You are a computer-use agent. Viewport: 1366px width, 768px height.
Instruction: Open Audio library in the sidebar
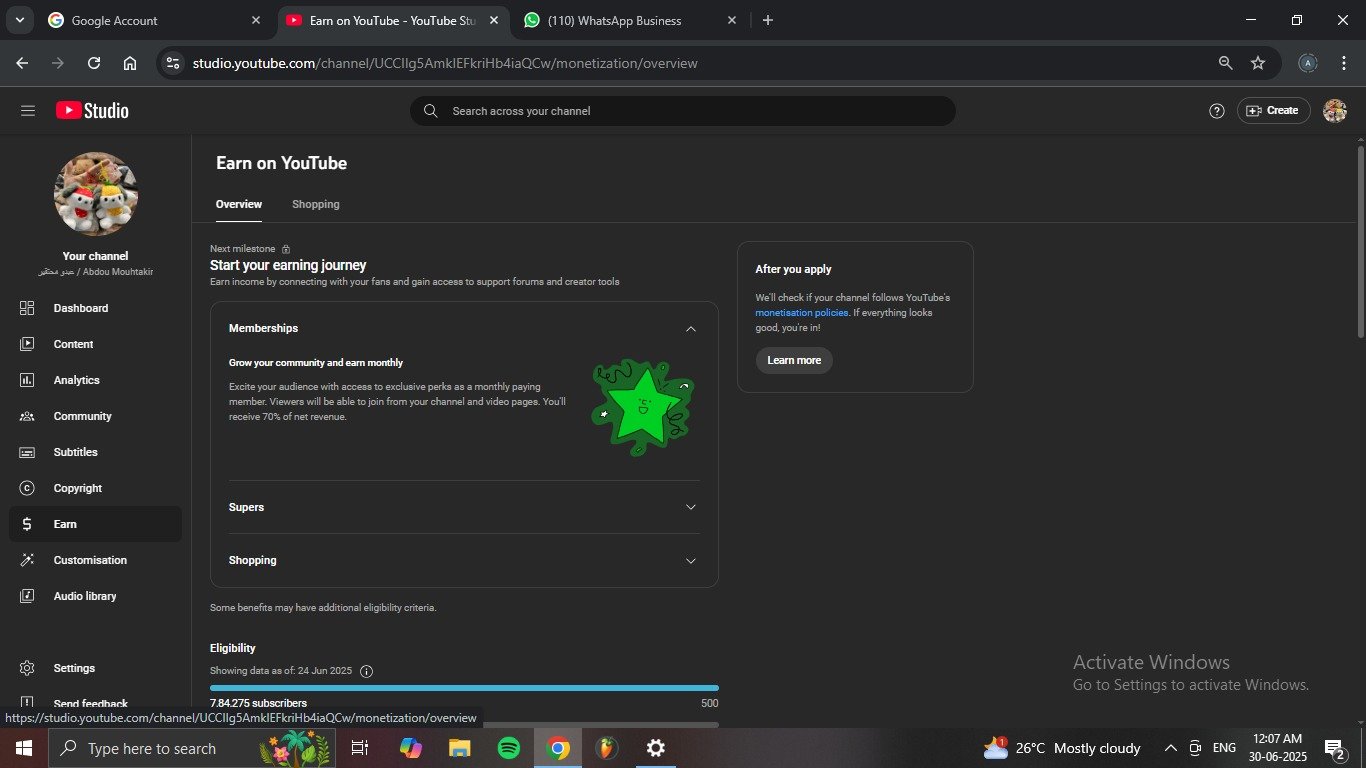pos(95,596)
